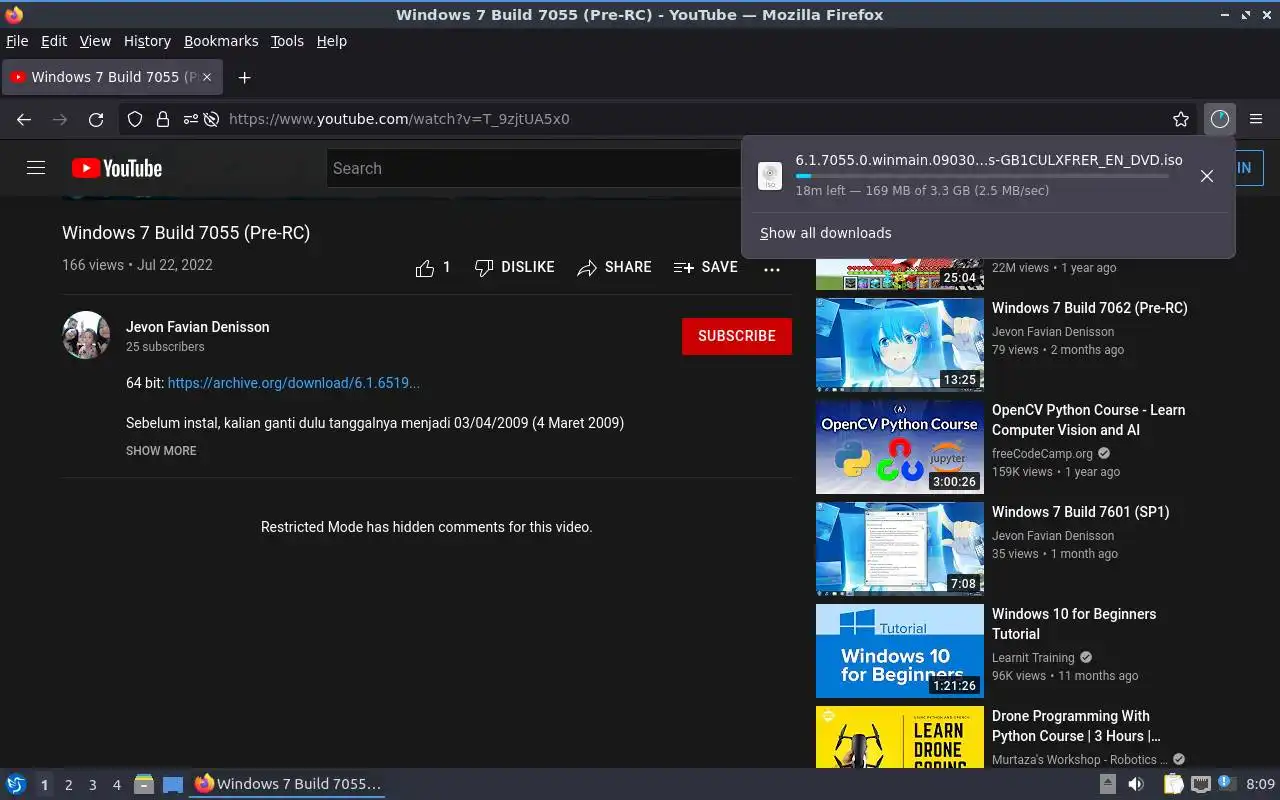The image size is (1280, 800).
Task: Cancel the ISO download
Action: [1207, 175]
